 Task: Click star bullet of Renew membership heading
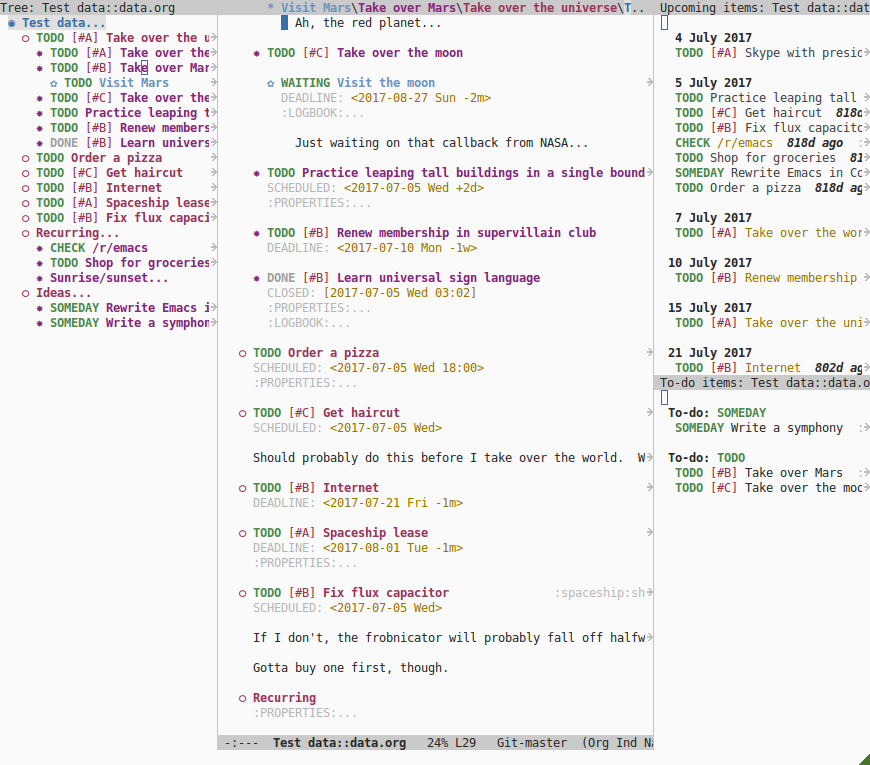tap(256, 233)
